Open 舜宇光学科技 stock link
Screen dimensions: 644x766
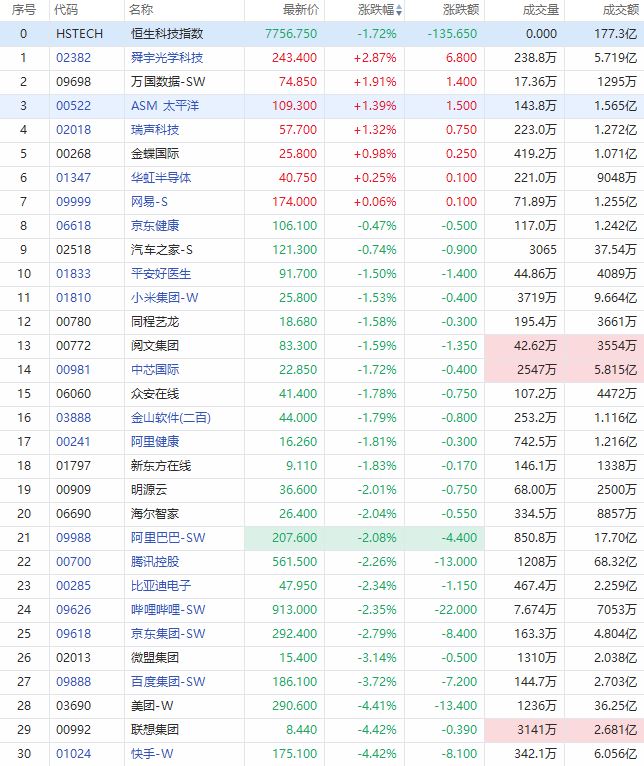pyautogui.click(x=167, y=58)
